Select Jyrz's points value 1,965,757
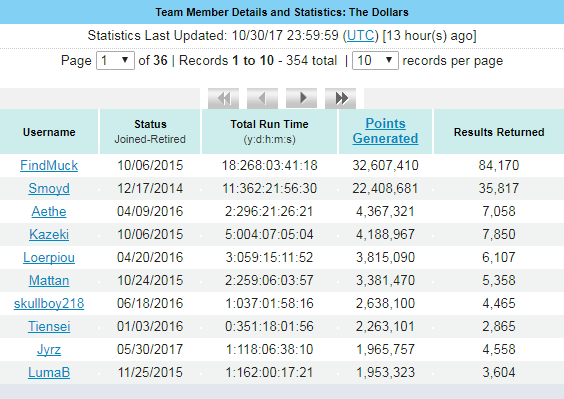Image resolution: width=564 pixels, height=399 pixels. click(385, 350)
